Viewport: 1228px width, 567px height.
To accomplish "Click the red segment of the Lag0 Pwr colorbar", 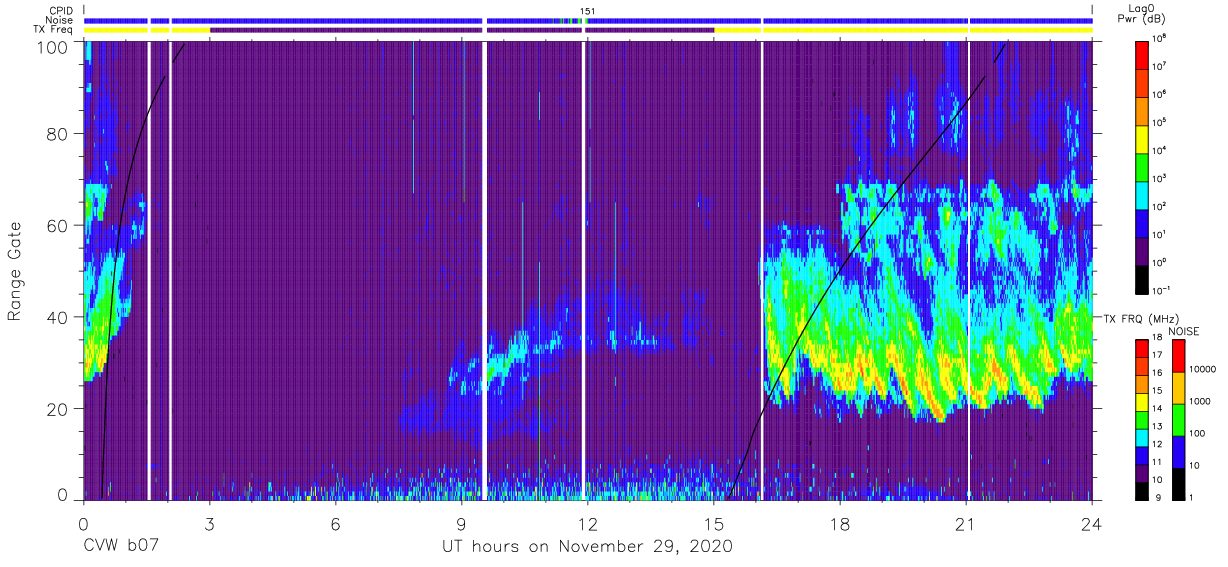I will (x=1142, y=53).
